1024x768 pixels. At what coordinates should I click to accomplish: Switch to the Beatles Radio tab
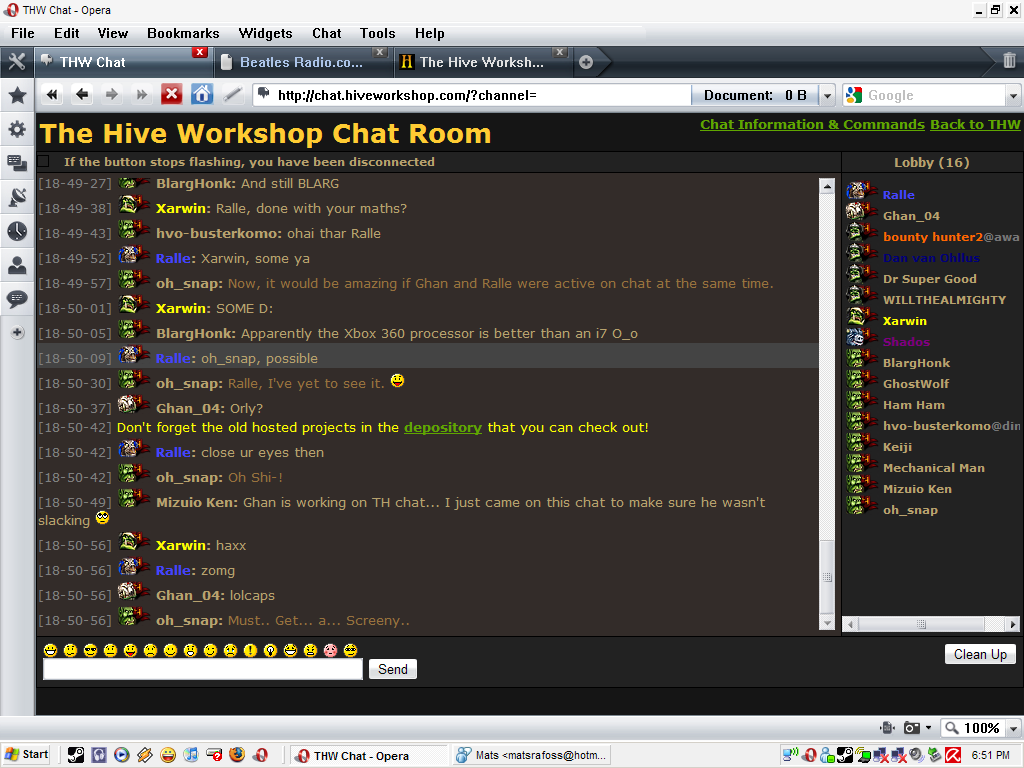click(301, 62)
